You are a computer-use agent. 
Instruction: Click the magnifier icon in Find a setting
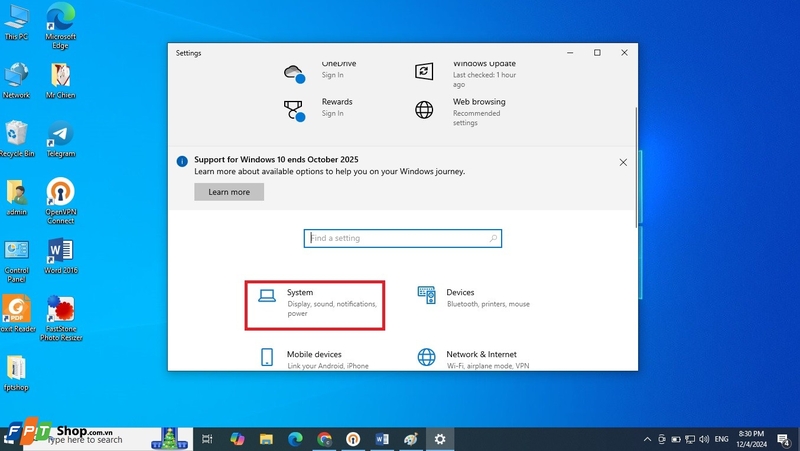493,238
